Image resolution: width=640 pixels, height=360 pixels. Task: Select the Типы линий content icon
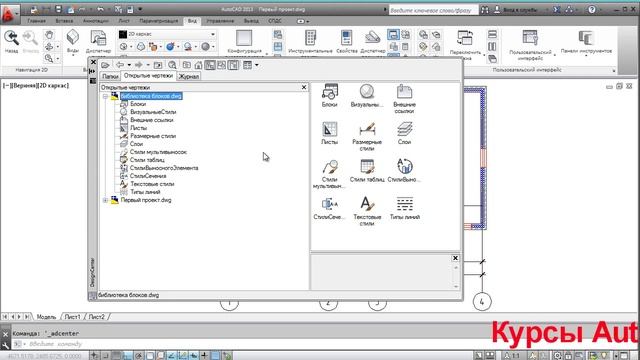click(404, 208)
